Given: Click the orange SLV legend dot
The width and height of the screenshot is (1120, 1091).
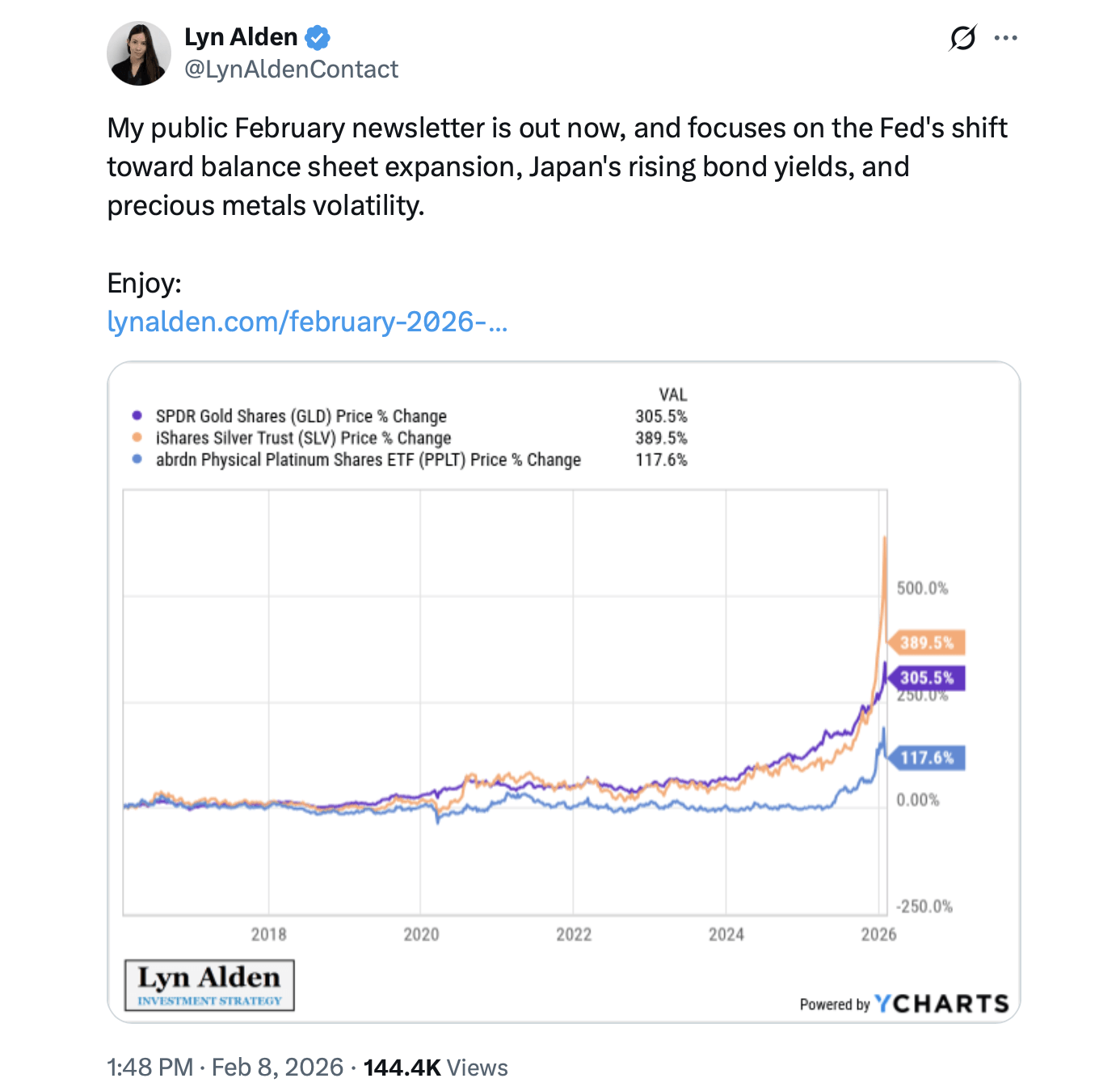Looking at the screenshot, I should tap(137, 437).
